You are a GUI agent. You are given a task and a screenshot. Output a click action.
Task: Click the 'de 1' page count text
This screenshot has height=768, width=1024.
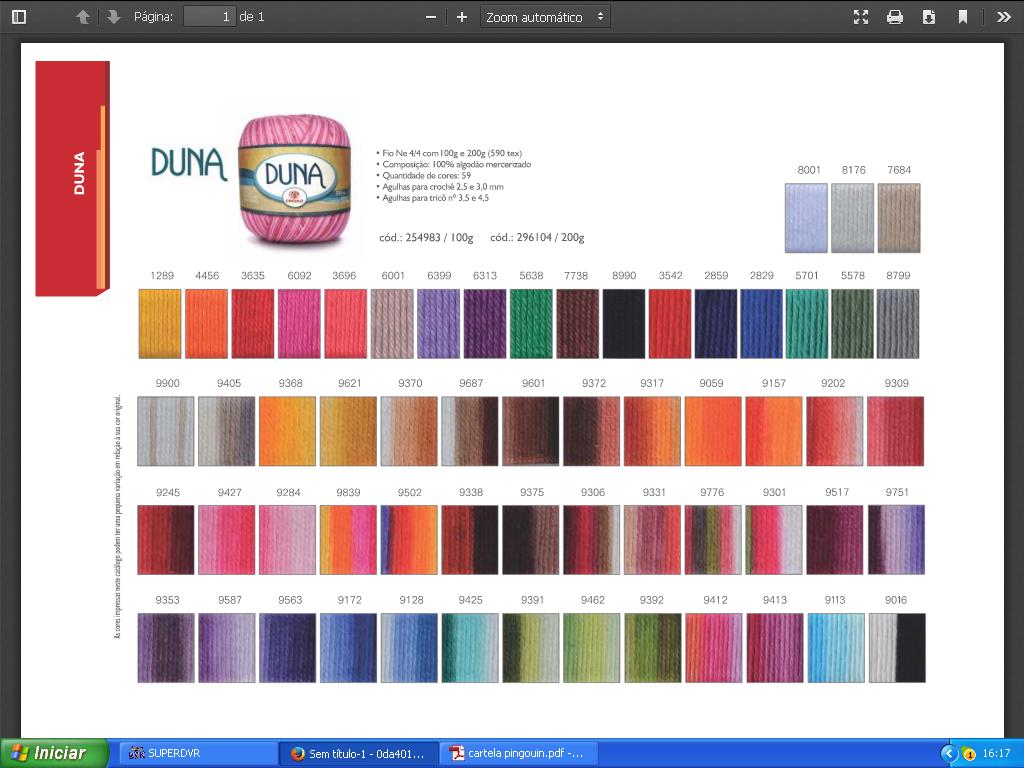tap(252, 17)
